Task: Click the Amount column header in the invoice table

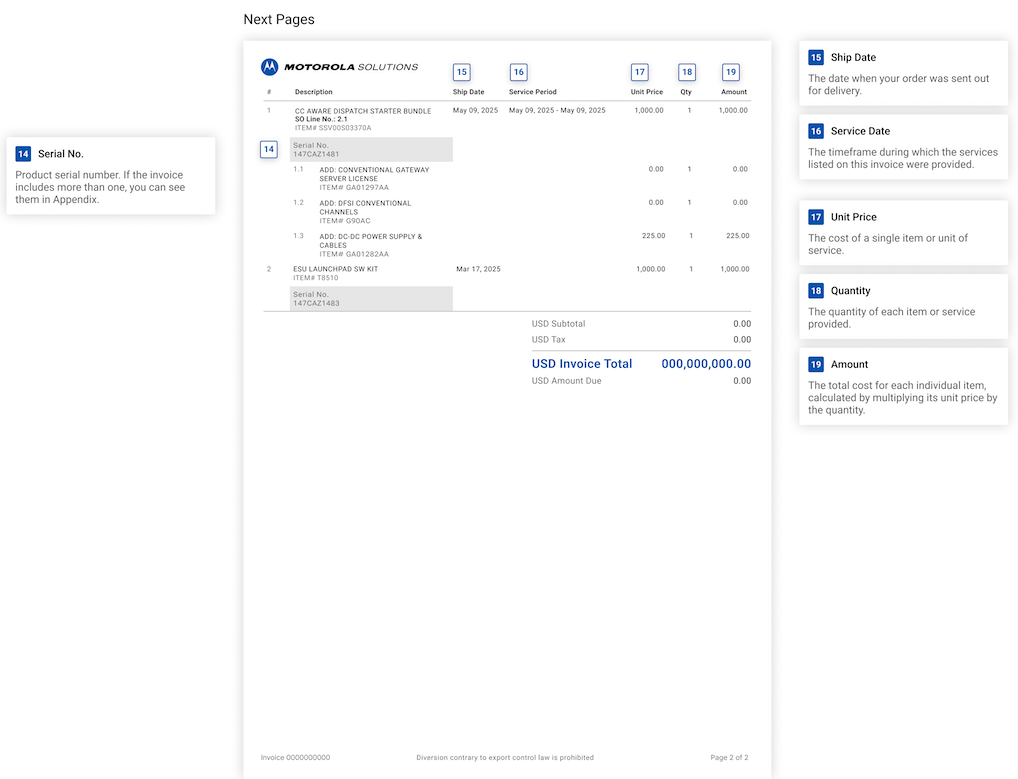Action: click(734, 92)
